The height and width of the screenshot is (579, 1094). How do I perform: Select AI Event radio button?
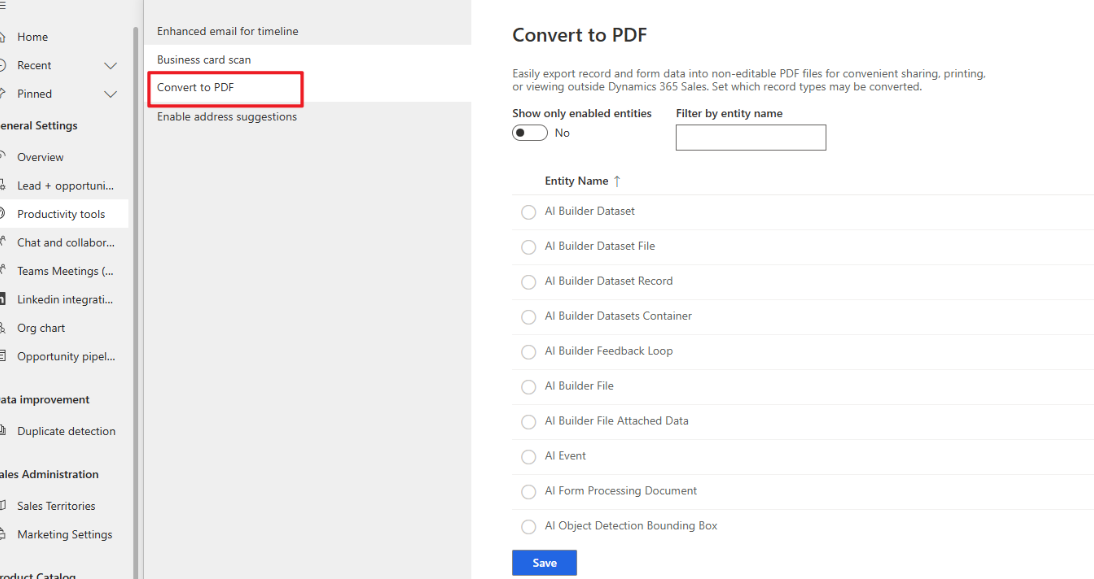tap(529, 456)
